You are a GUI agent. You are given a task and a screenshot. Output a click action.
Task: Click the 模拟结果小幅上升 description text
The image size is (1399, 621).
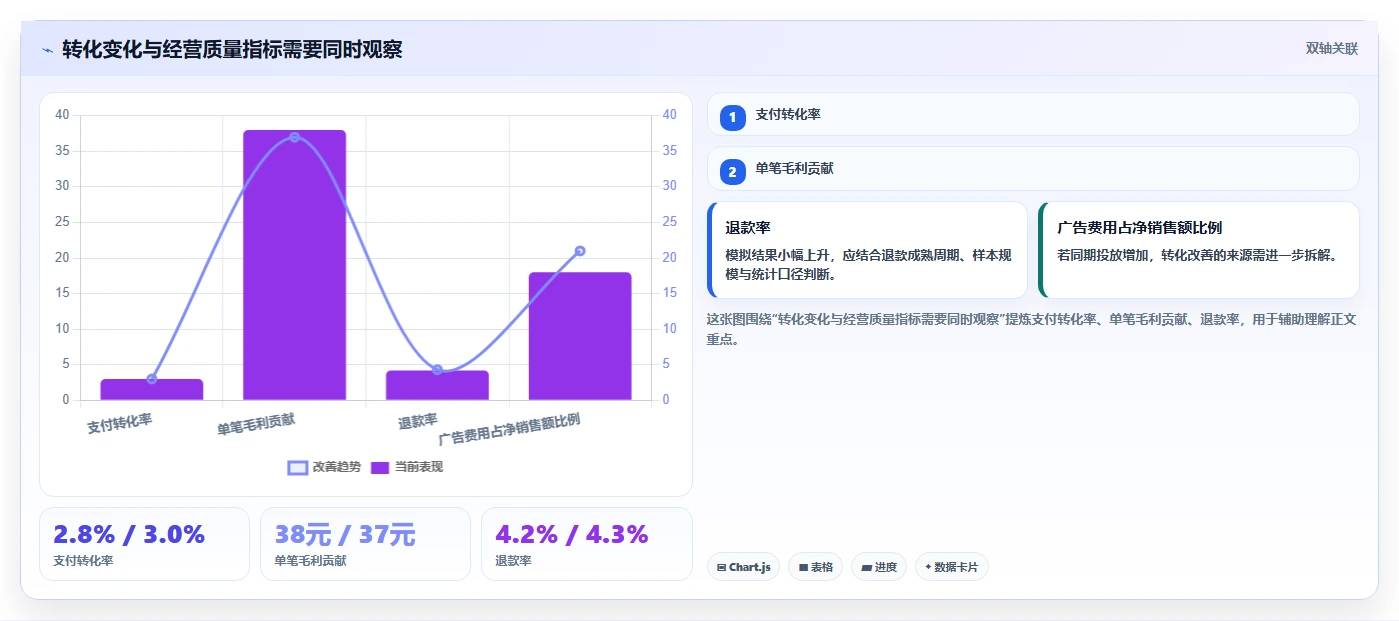click(868, 264)
